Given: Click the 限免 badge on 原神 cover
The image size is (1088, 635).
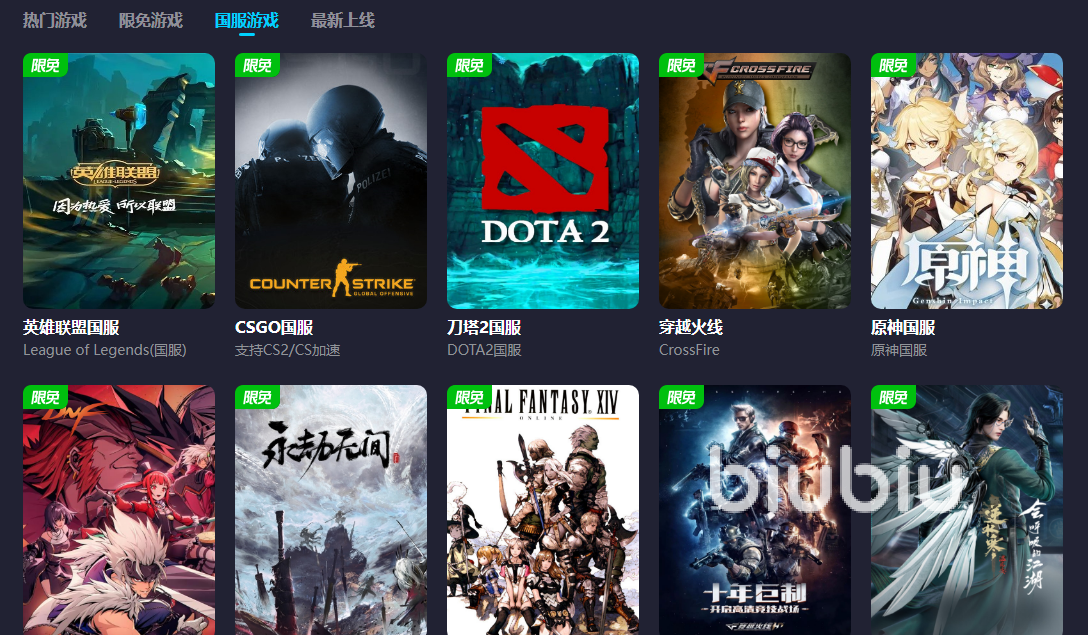Looking at the screenshot, I should click(893, 65).
